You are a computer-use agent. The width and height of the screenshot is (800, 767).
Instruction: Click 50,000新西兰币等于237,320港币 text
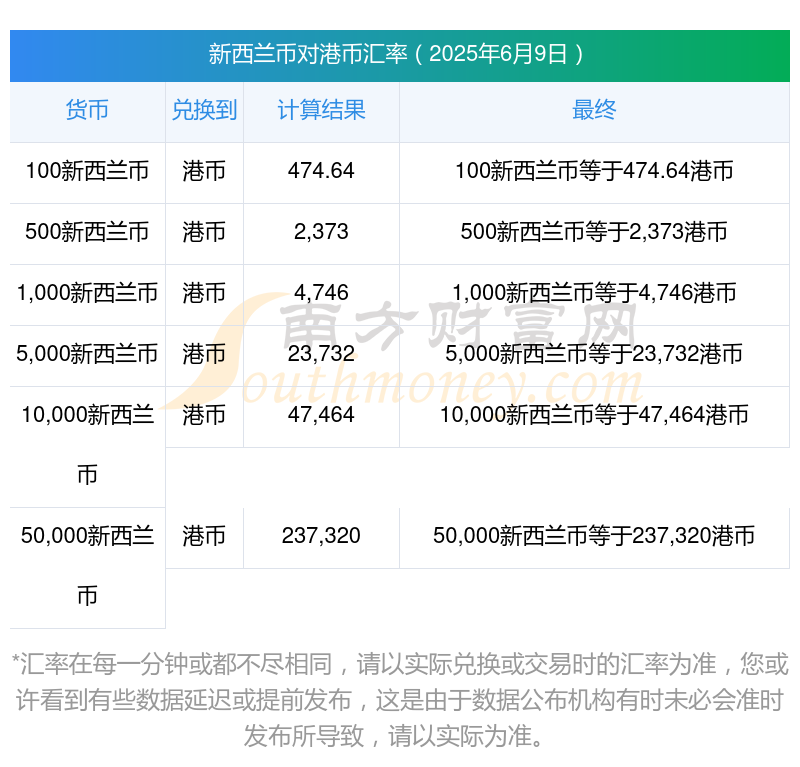pos(594,536)
